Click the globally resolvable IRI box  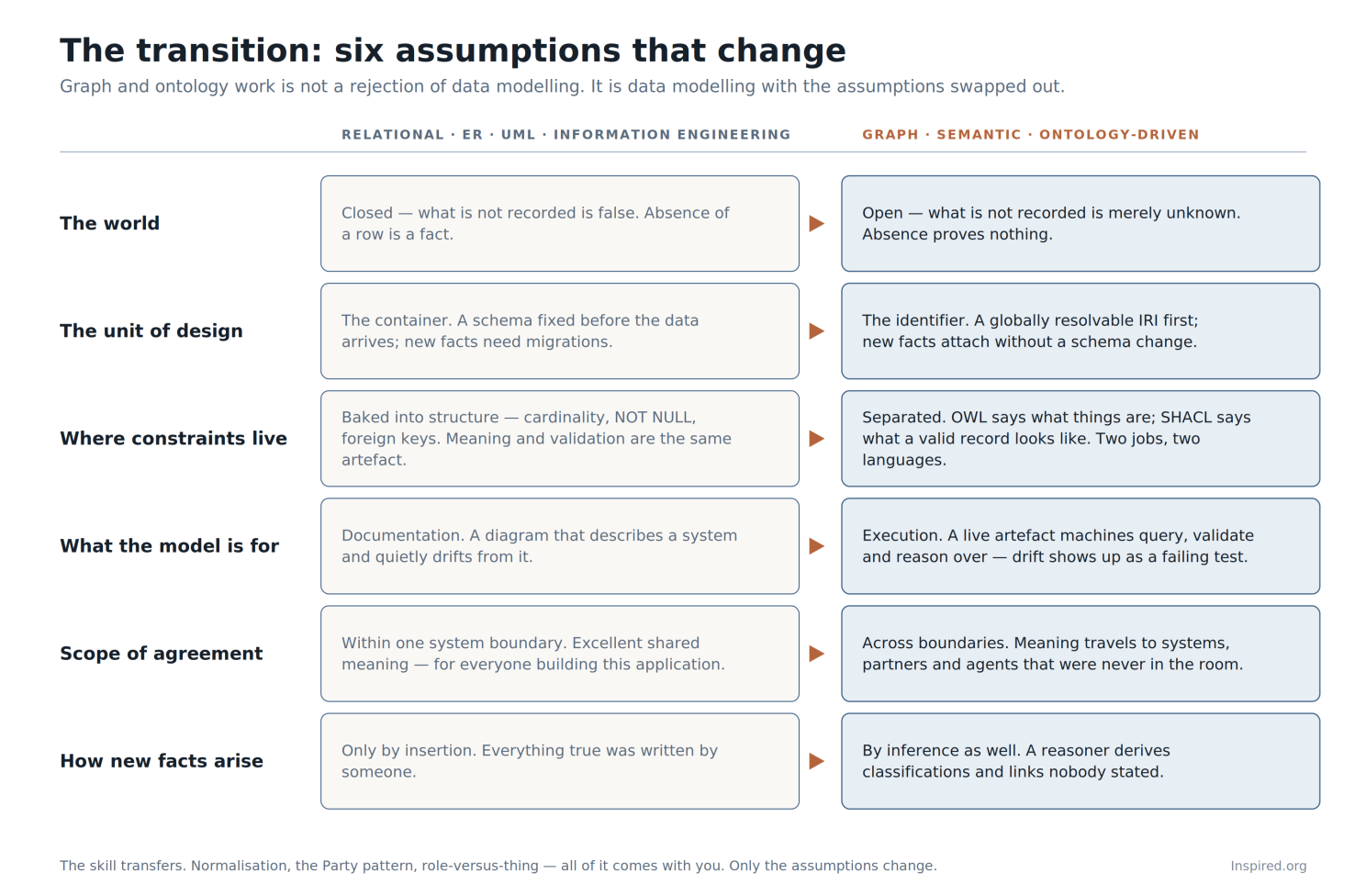click(x=1080, y=331)
